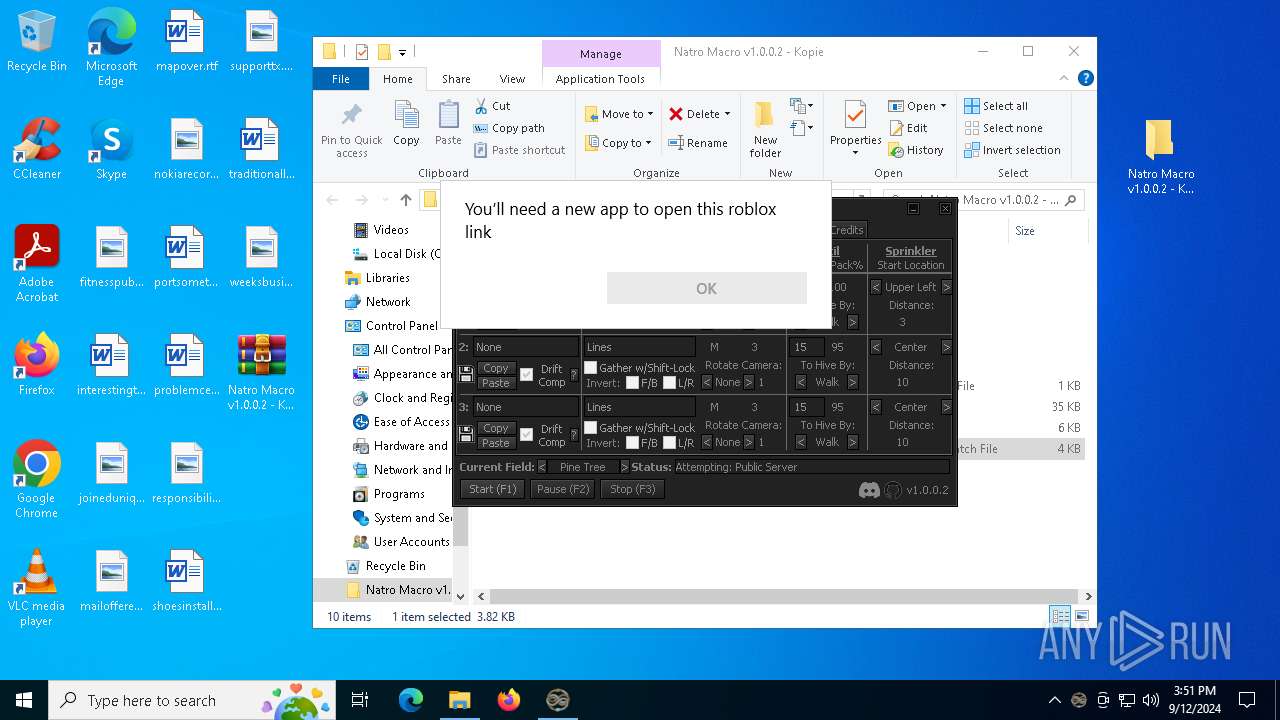Click Select none in File Explorer
This screenshot has width=1280, height=720.
pos(1003,128)
